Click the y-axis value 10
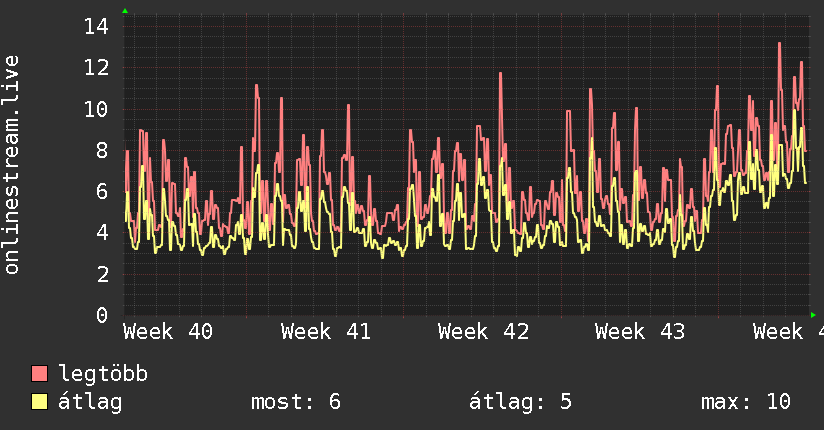Screen dimensions: 824x430 97,109
